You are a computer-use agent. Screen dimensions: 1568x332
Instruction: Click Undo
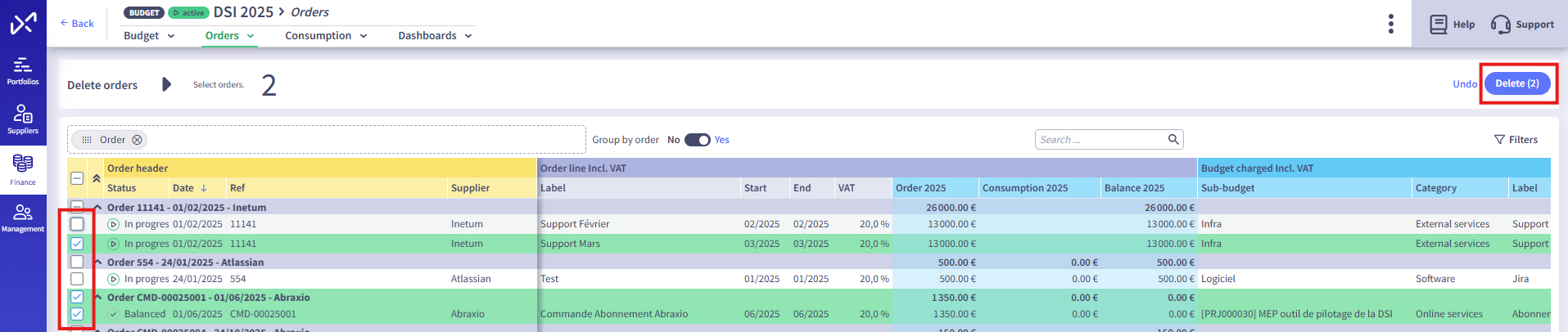(x=1465, y=83)
